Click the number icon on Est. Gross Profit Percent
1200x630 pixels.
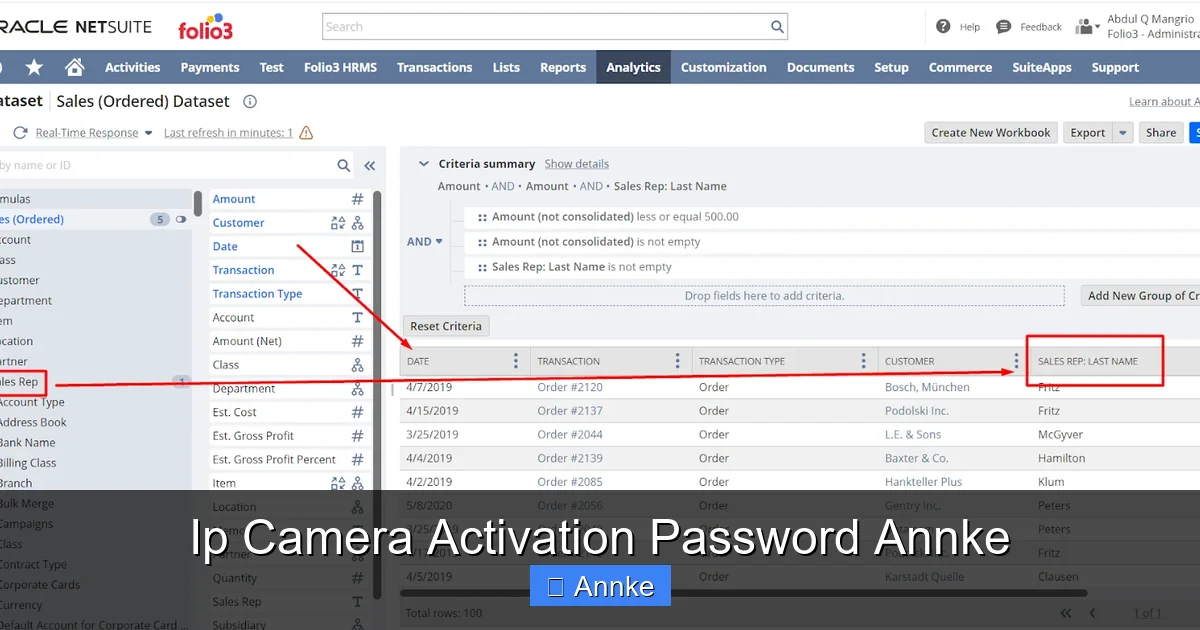(x=357, y=459)
